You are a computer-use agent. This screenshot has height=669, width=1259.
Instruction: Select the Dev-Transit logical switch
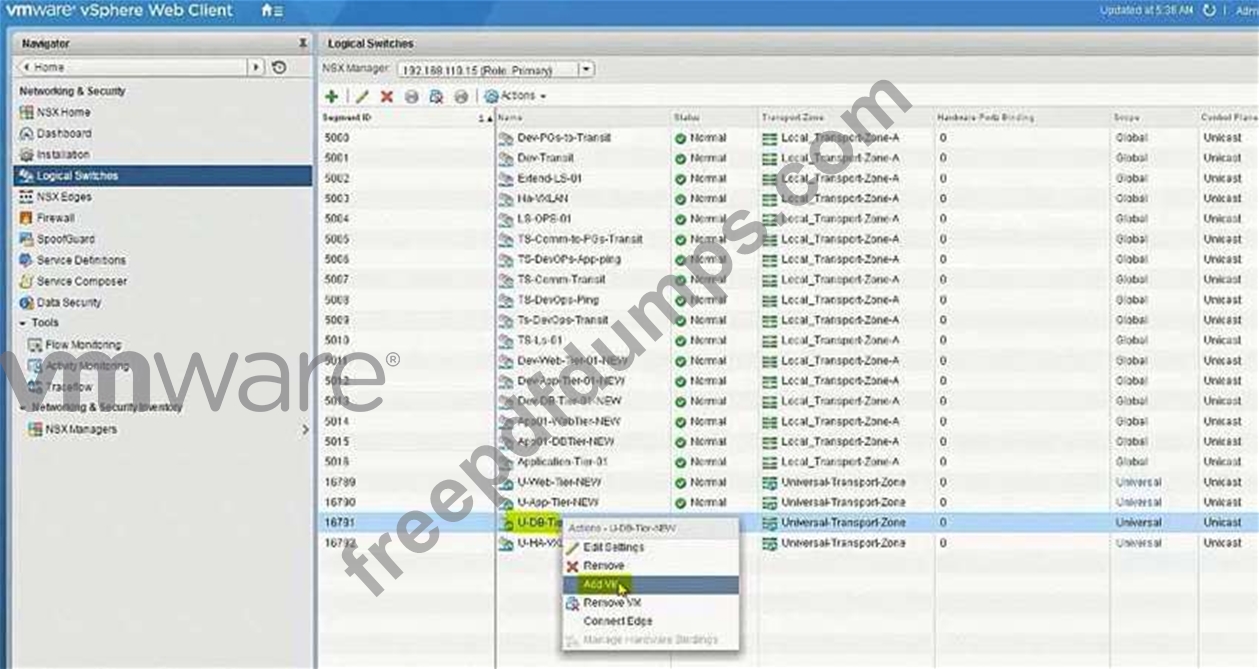[545, 158]
